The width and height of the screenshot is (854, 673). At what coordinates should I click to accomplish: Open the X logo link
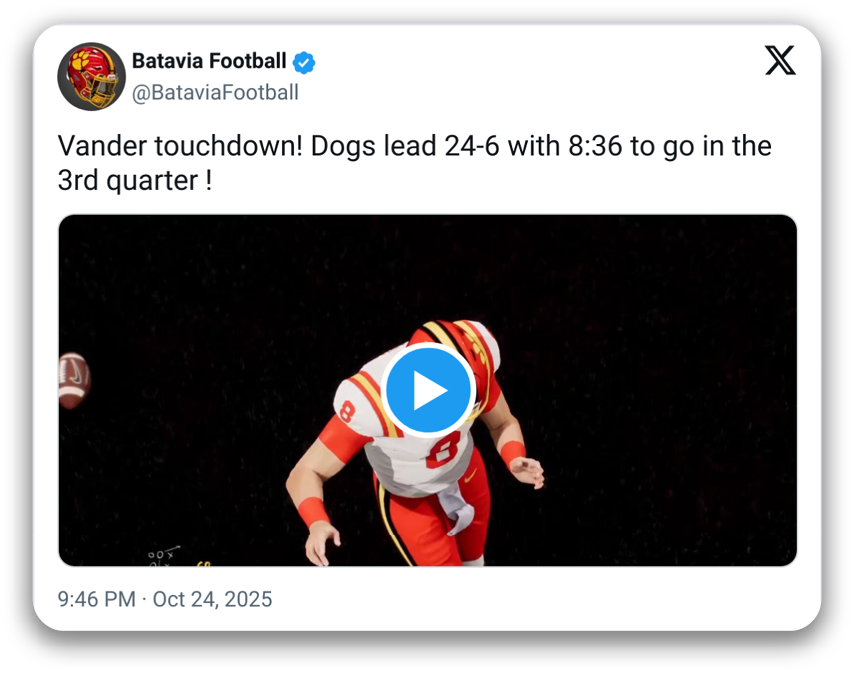780,62
